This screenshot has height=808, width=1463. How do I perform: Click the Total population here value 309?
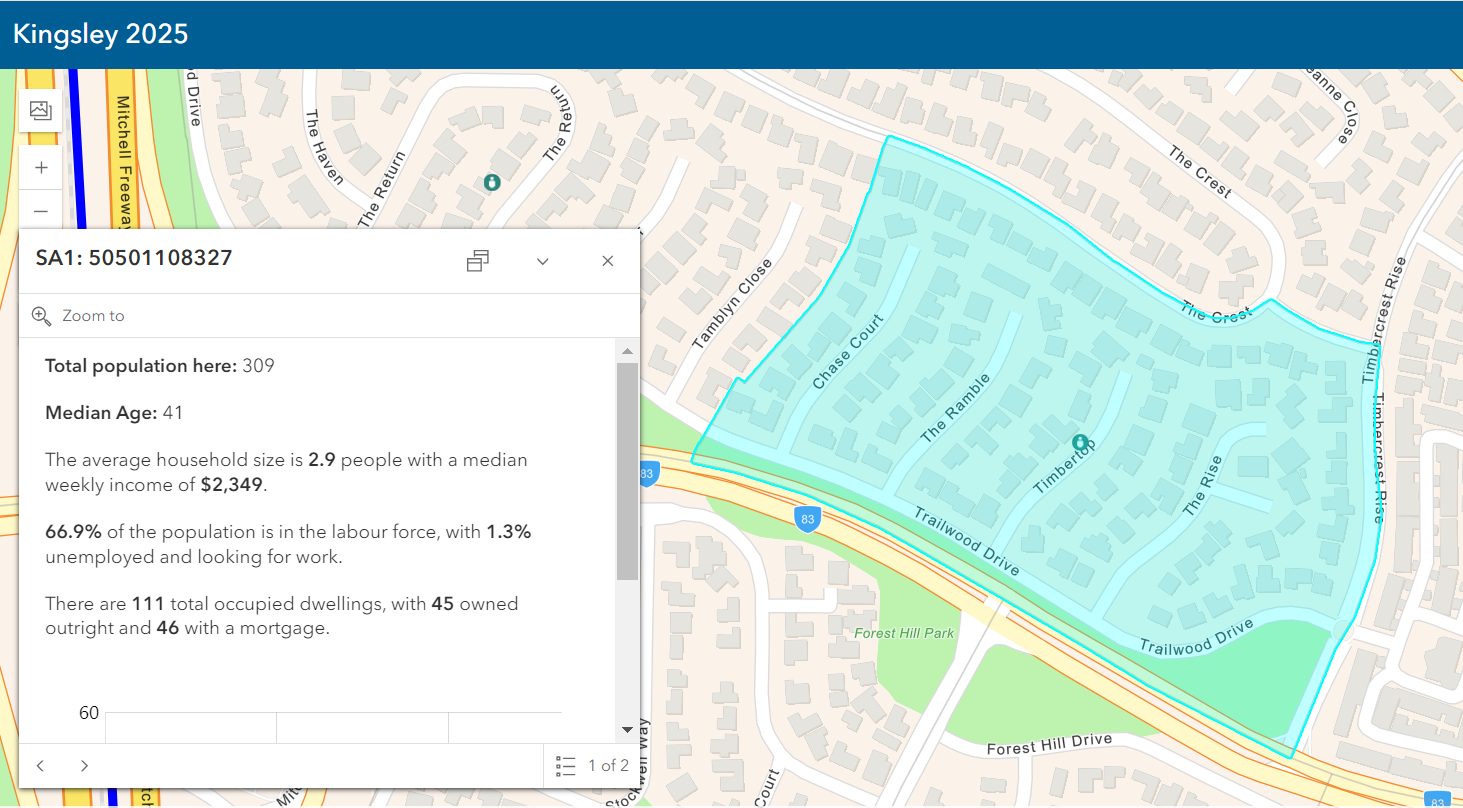click(x=258, y=366)
